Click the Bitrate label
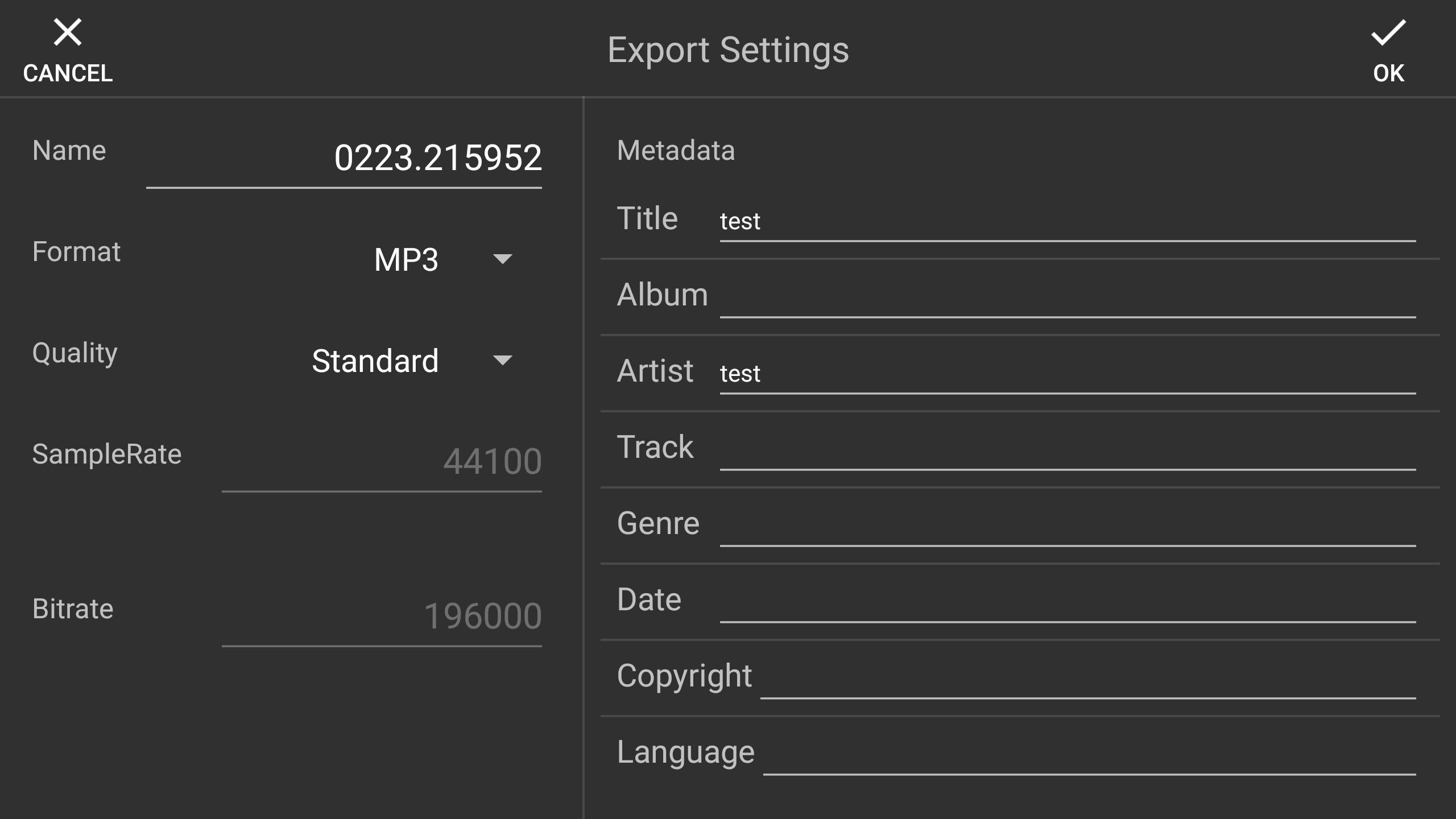The width and height of the screenshot is (1456, 819). [73, 609]
